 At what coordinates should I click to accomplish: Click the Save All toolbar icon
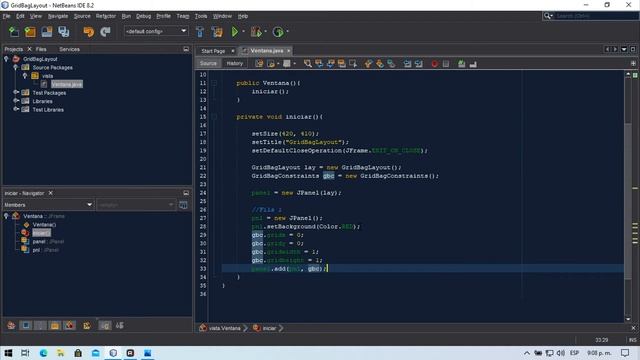64,31
